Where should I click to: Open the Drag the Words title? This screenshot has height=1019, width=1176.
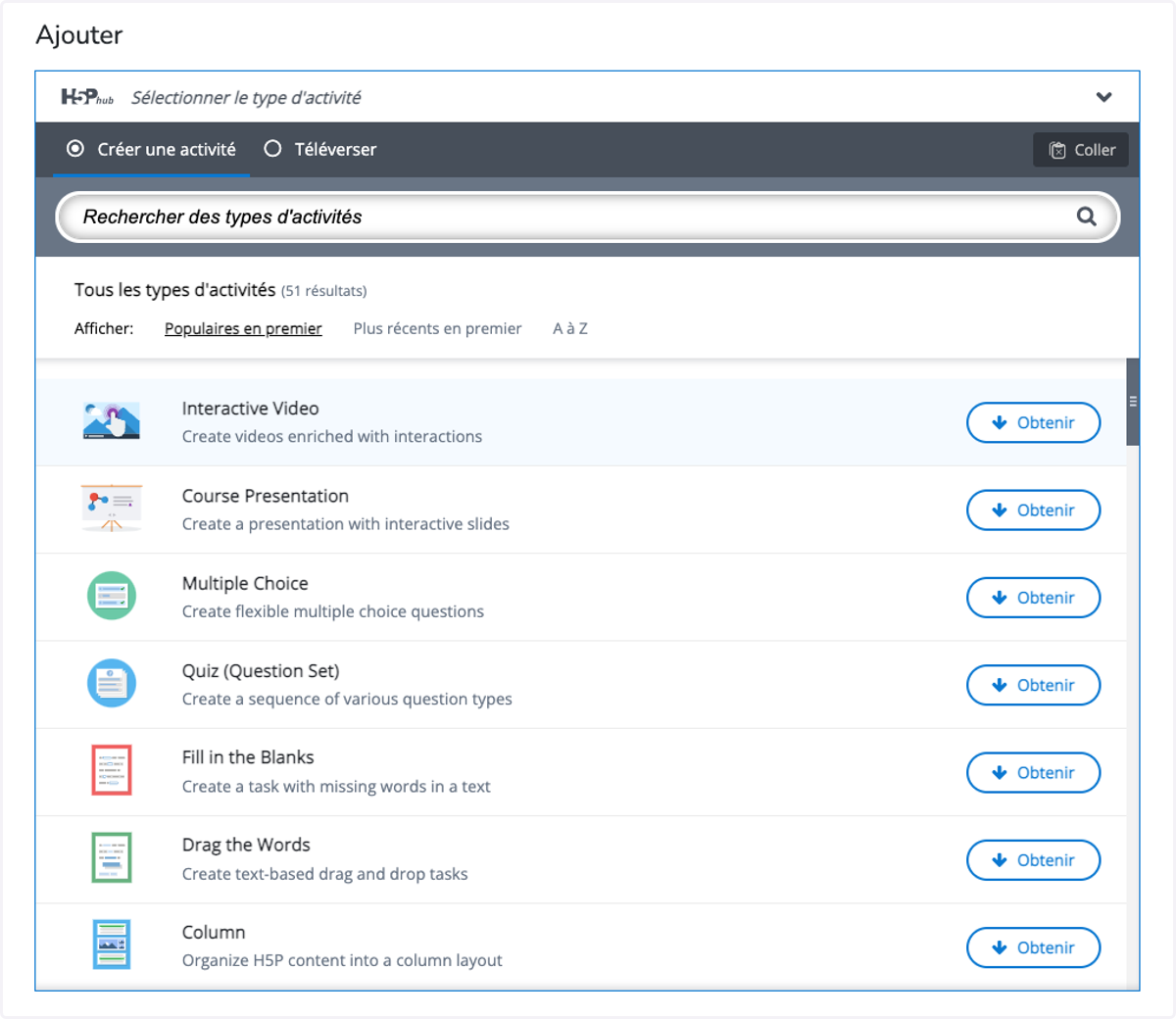click(x=246, y=845)
